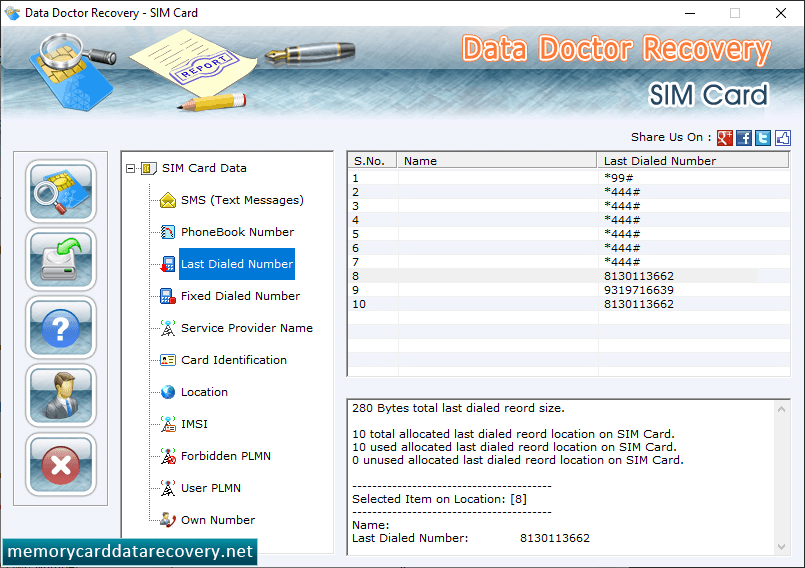This screenshot has width=805, height=568.
Task: Click the Last Dialed Number column header
Action: tap(693, 161)
